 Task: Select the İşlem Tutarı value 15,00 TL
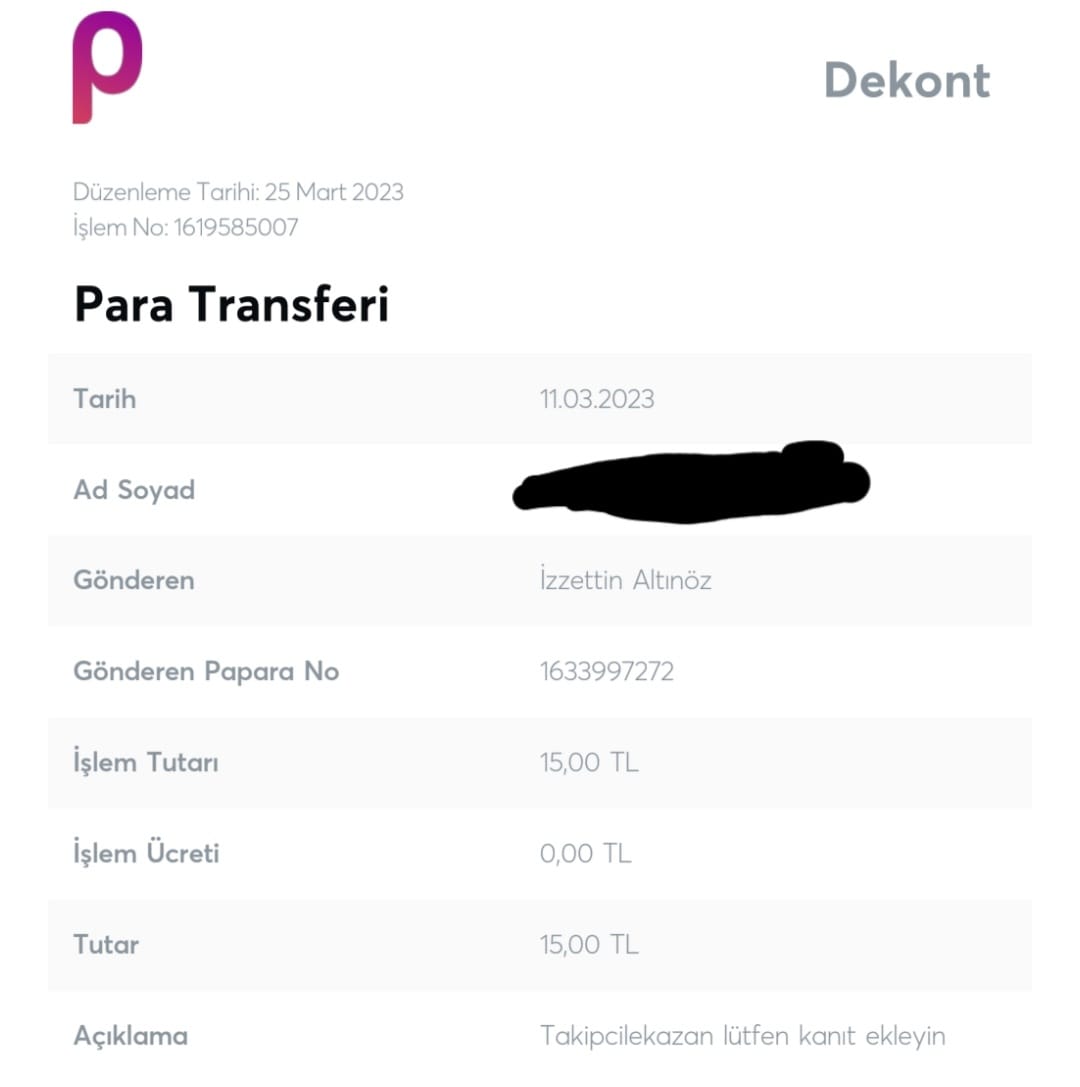click(x=589, y=763)
